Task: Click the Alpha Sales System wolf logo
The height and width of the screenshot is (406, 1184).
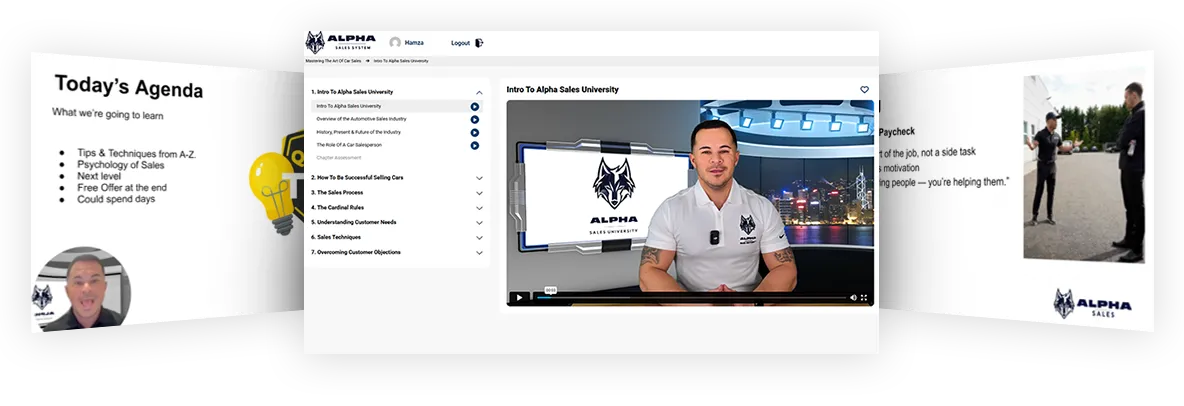Action: (x=340, y=42)
